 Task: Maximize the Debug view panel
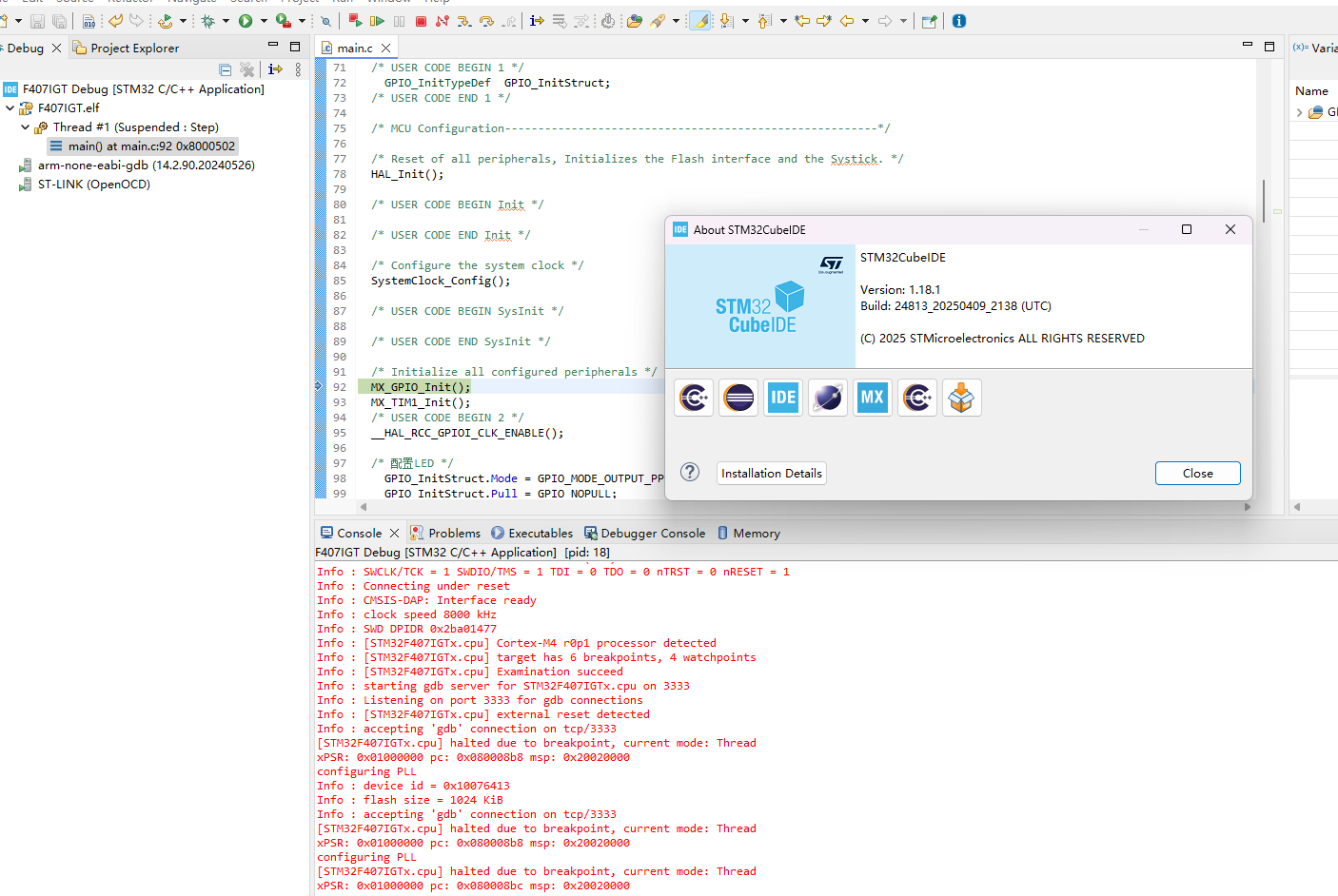click(x=295, y=46)
